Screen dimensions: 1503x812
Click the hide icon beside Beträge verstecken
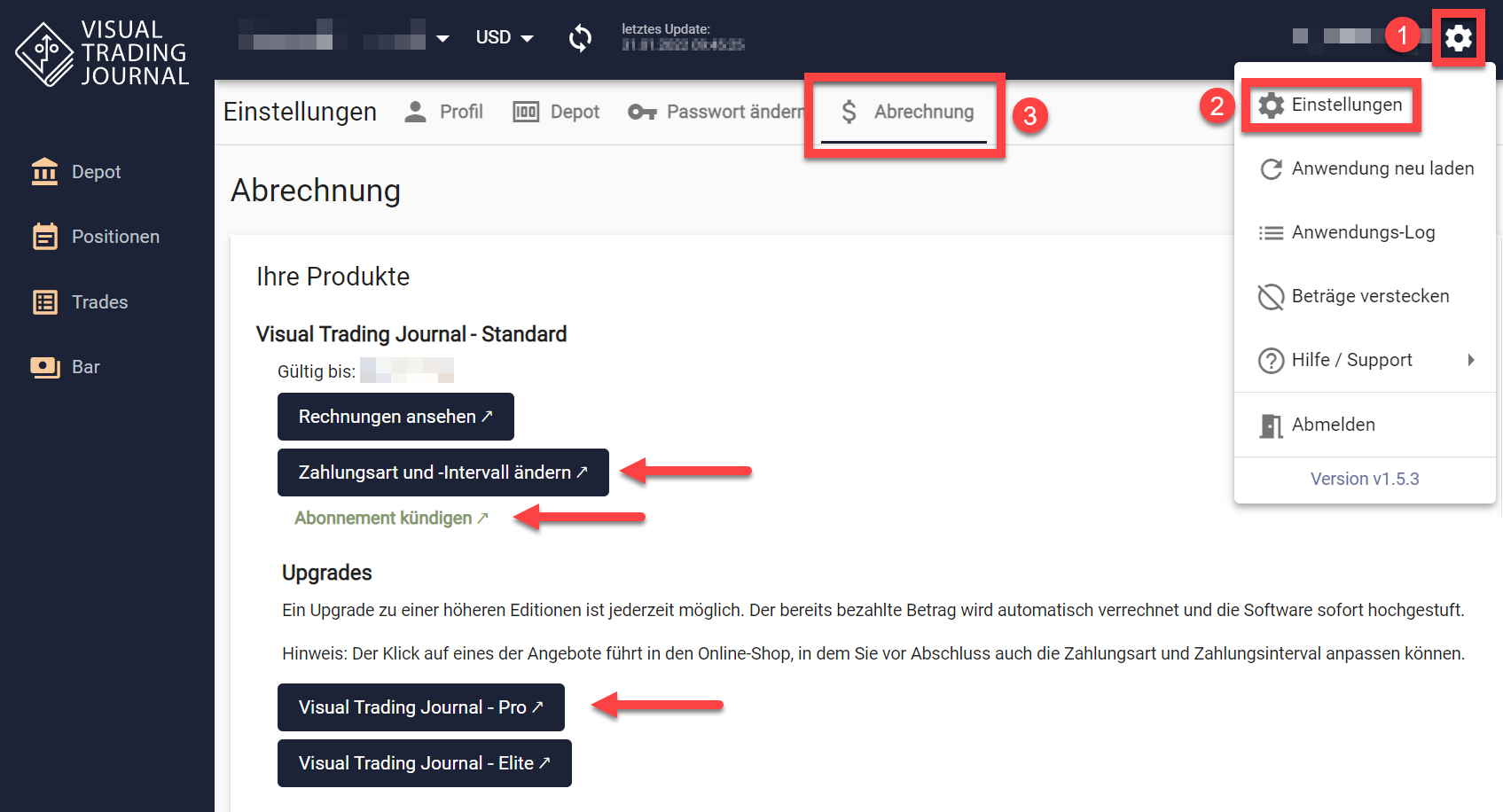pyautogui.click(x=1271, y=297)
